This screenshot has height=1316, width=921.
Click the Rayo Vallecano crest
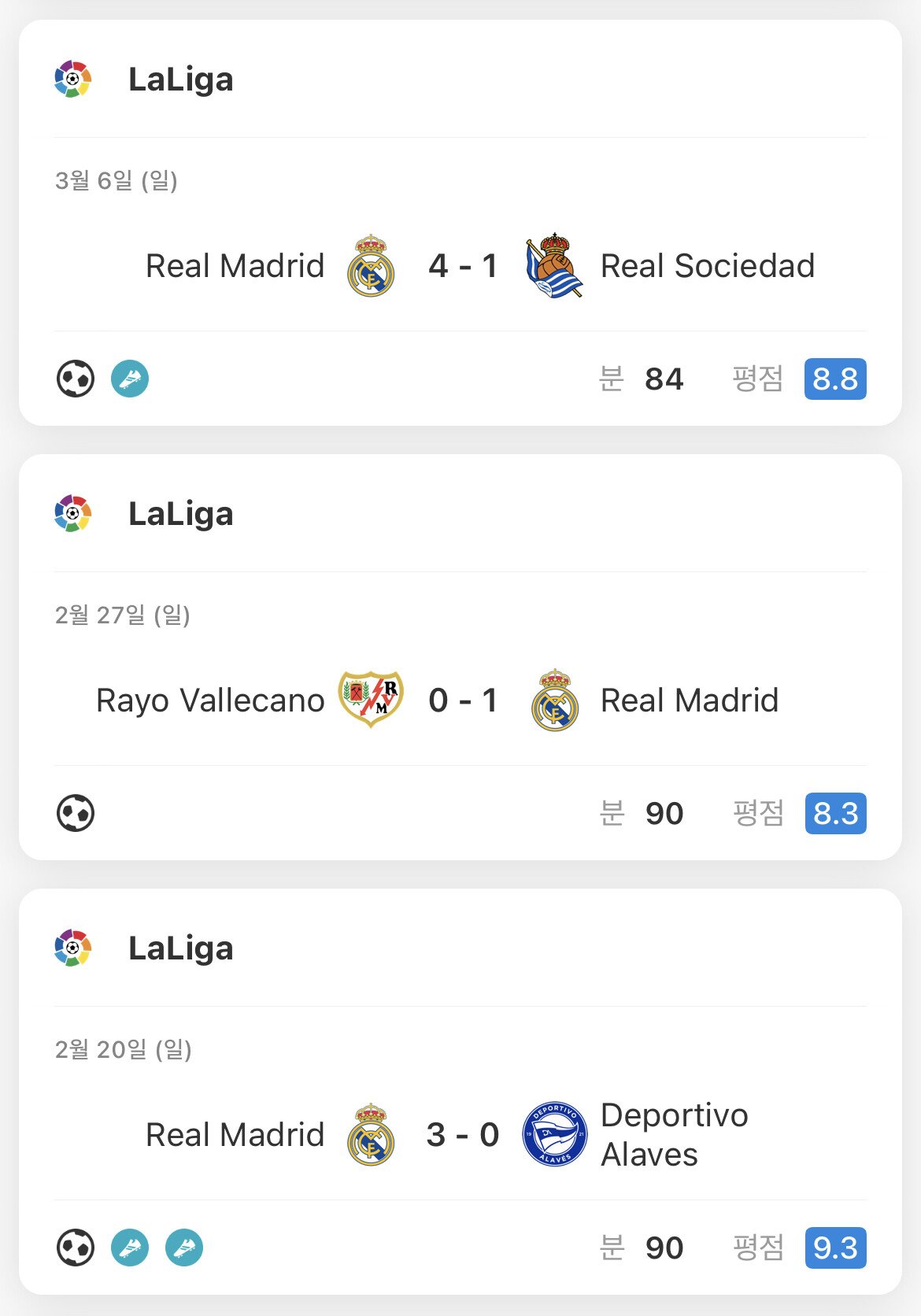(371, 699)
